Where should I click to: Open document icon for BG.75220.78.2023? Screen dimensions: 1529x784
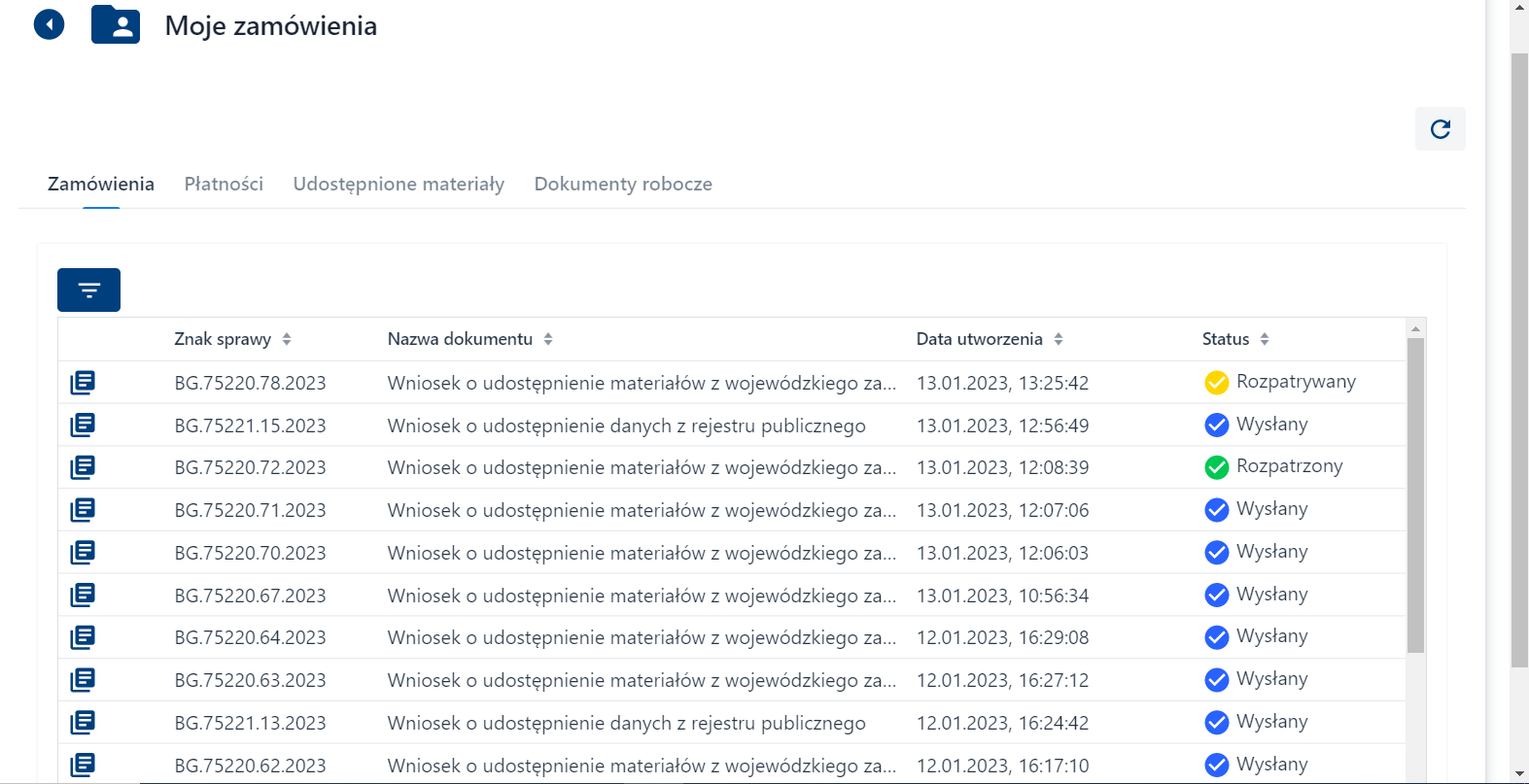coord(83,383)
